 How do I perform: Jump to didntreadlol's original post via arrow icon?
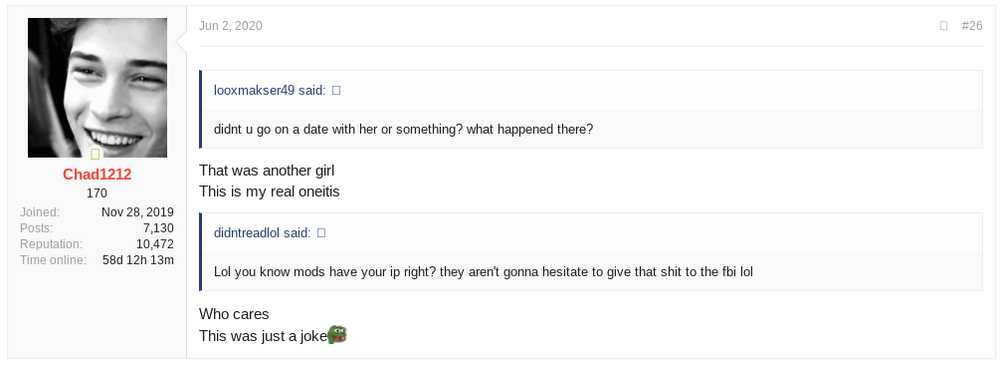click(x=321, y=233)
